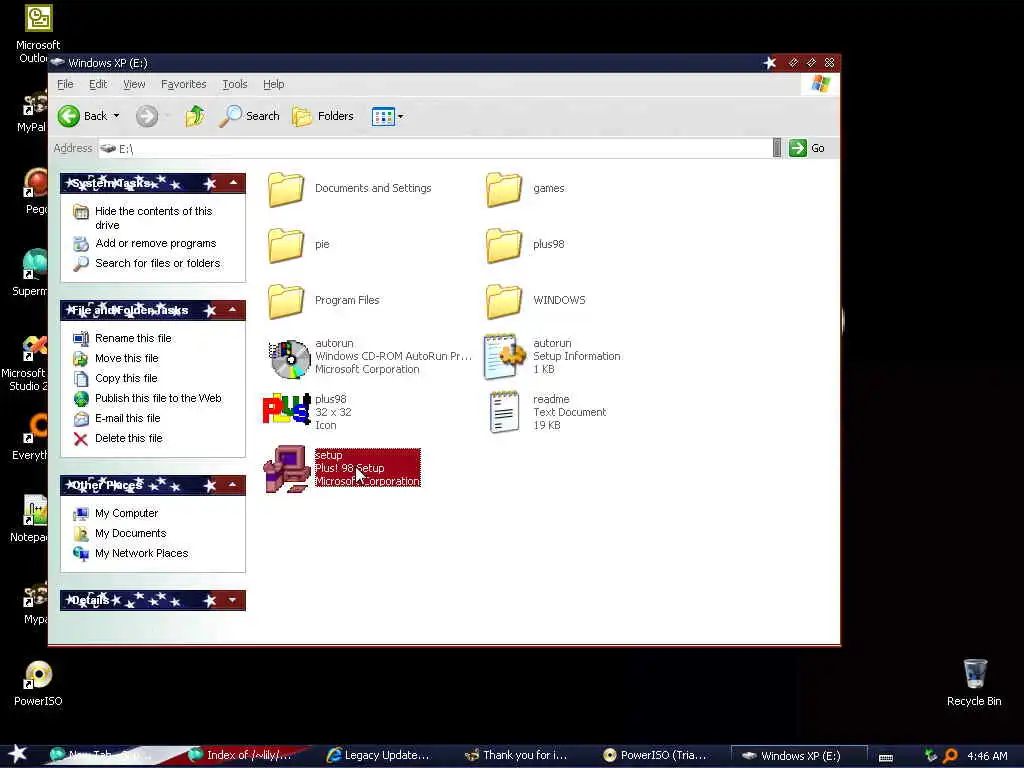Select the plus98 icon file
The height and width of the screenshot is (768, 1024).
pyautogui.click(x=286, y=409)
